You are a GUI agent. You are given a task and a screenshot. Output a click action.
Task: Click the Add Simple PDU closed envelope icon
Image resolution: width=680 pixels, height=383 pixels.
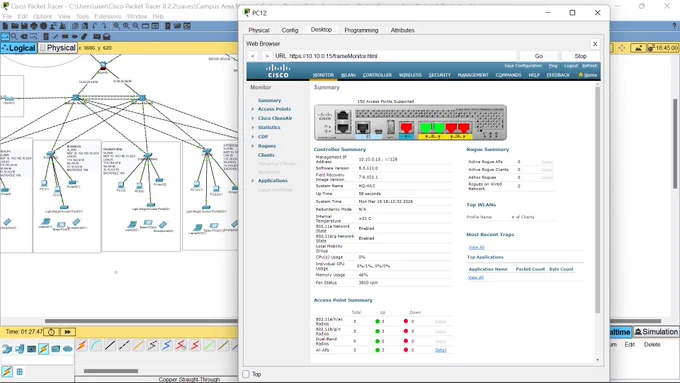[97, 36]
